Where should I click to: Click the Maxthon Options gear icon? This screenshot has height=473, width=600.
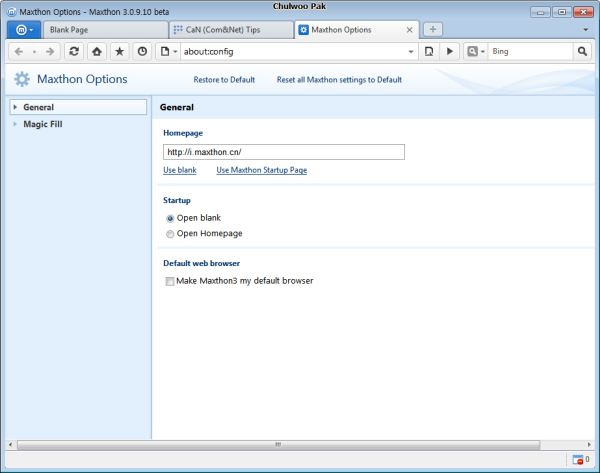pyautogui.click(x=22, y=79)
